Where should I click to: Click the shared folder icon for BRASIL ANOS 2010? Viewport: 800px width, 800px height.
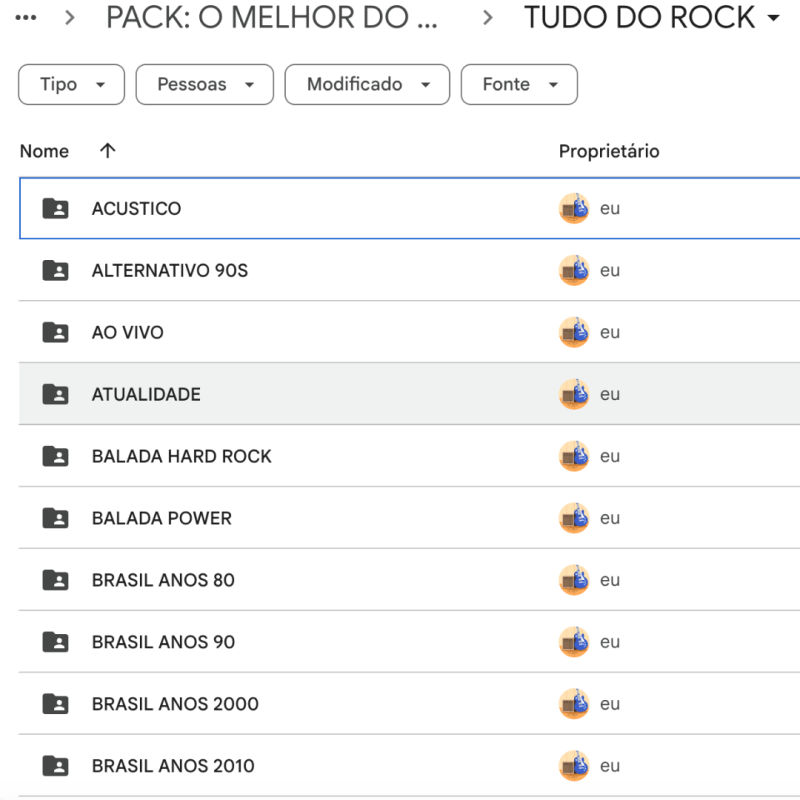54,766
